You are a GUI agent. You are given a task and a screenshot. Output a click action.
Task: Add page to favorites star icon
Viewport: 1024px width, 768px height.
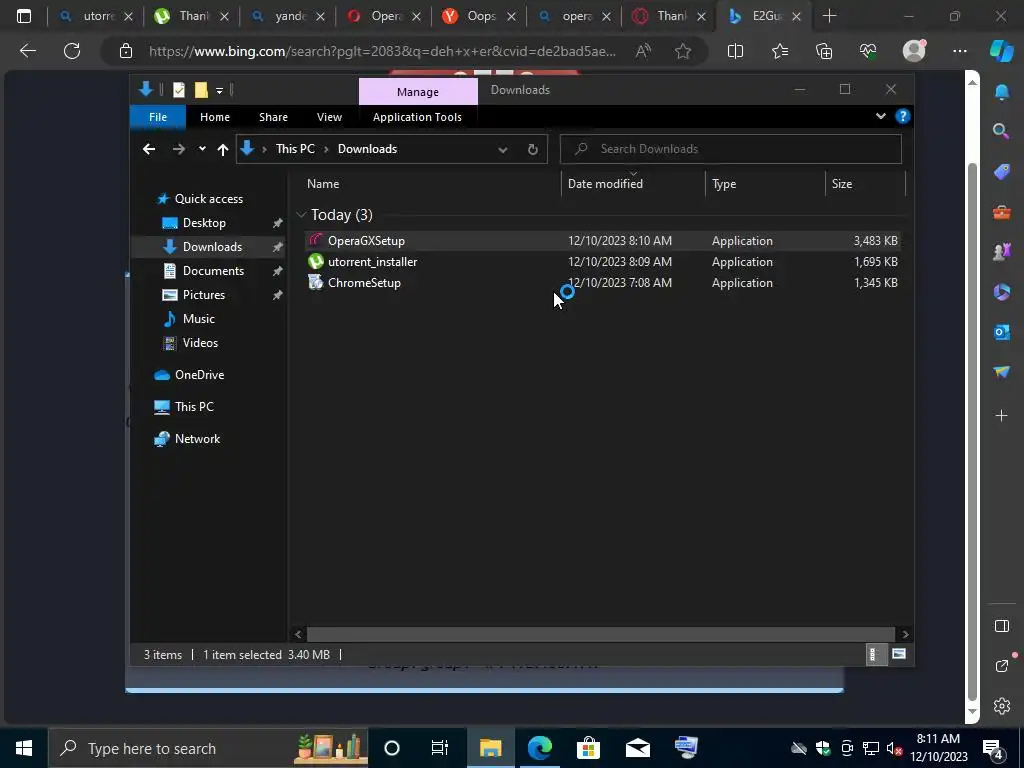[682, 51]
